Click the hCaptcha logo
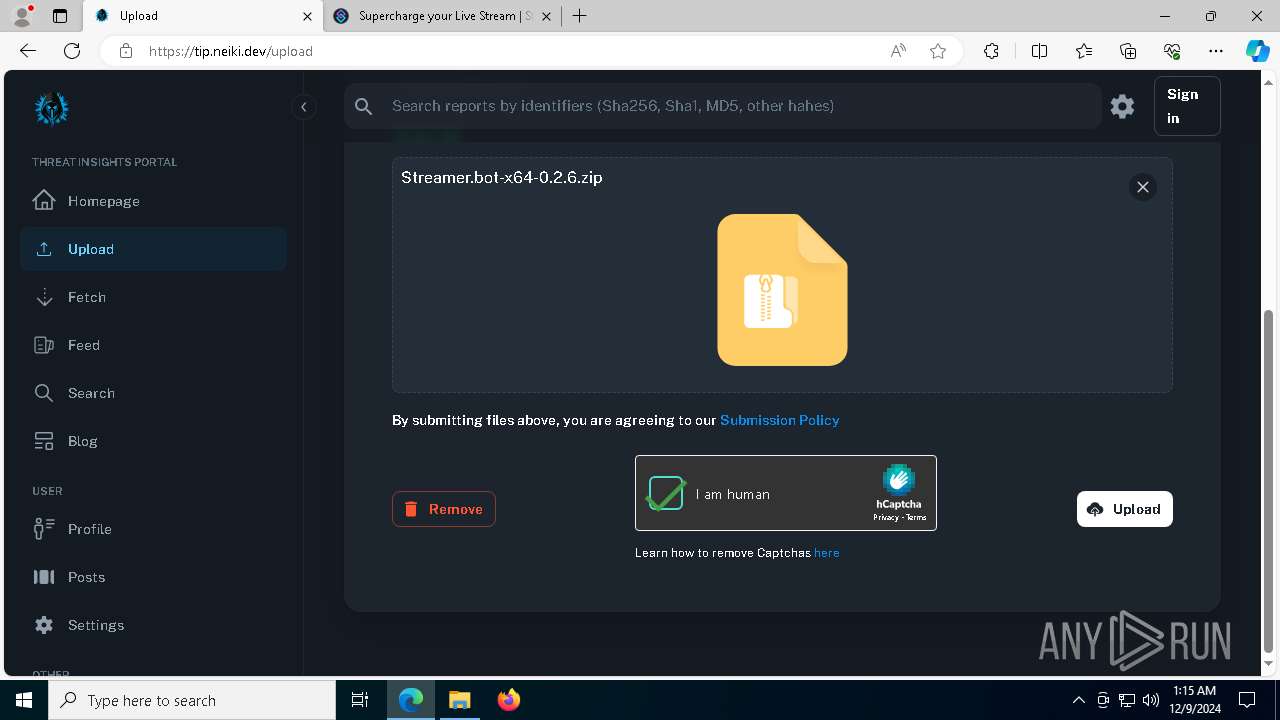This screenshot has width=1280, height=720. coord(899,480)
